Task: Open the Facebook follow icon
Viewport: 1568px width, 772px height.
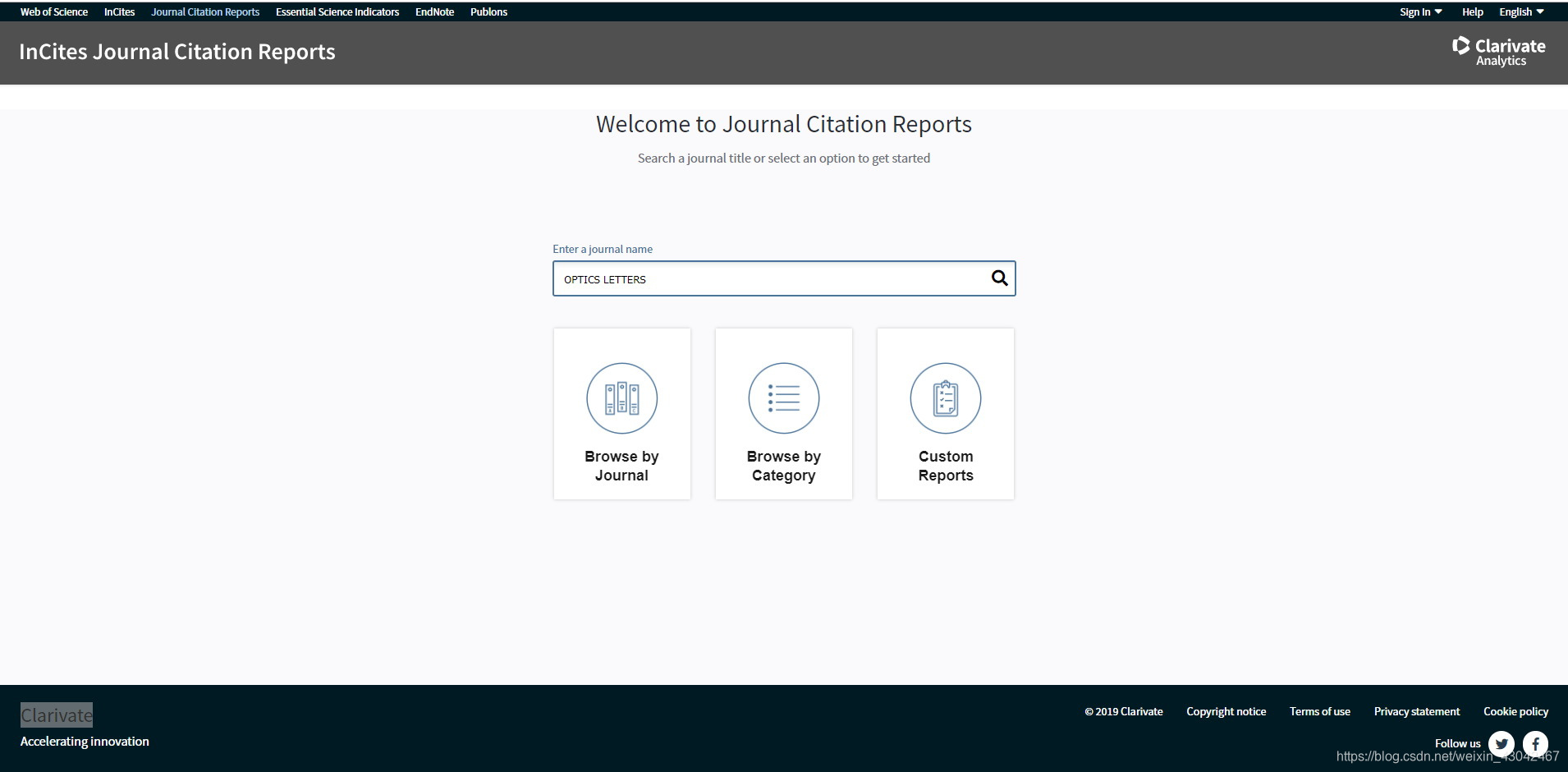Action: pos(1535,744)
